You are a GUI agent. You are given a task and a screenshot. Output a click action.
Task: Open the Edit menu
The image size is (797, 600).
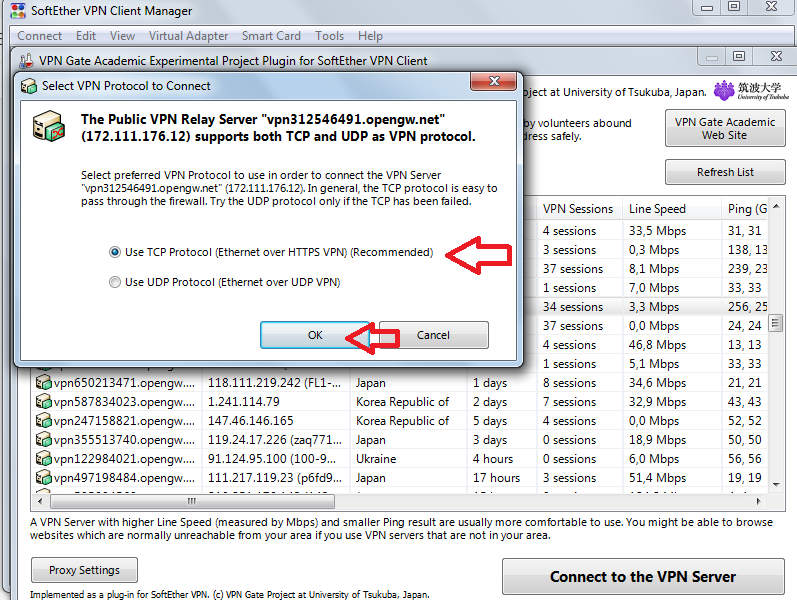[86, 36]
